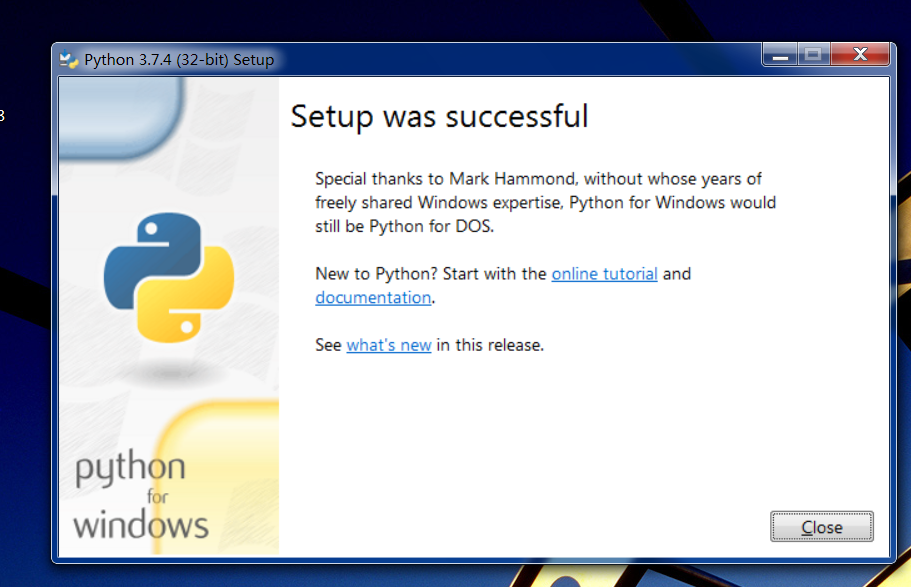Image resolution: width=911 pixels, height=587 pixels.
Task: Click the 'python for windows' text
Action: pos(140,496)
